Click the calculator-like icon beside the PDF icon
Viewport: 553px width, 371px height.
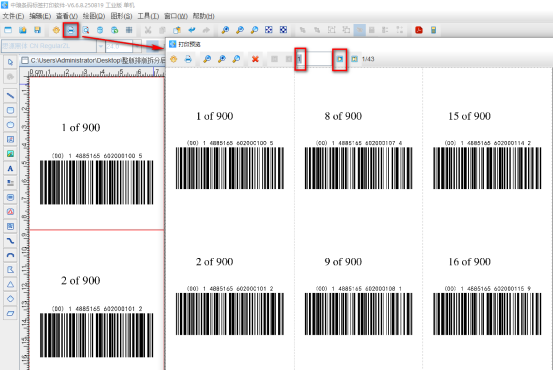pos(433,30)
